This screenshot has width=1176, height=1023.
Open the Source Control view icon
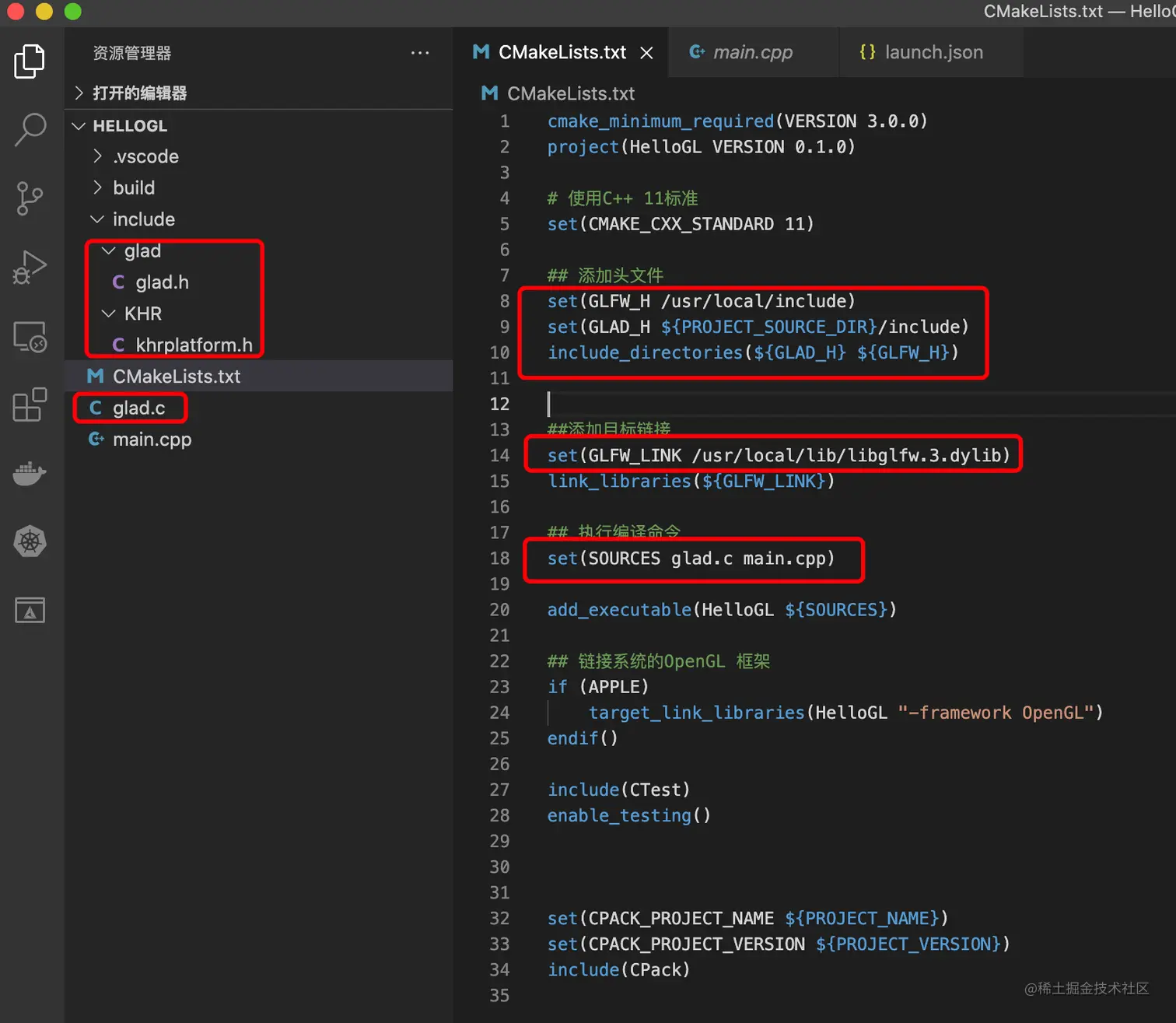point(30,198)
